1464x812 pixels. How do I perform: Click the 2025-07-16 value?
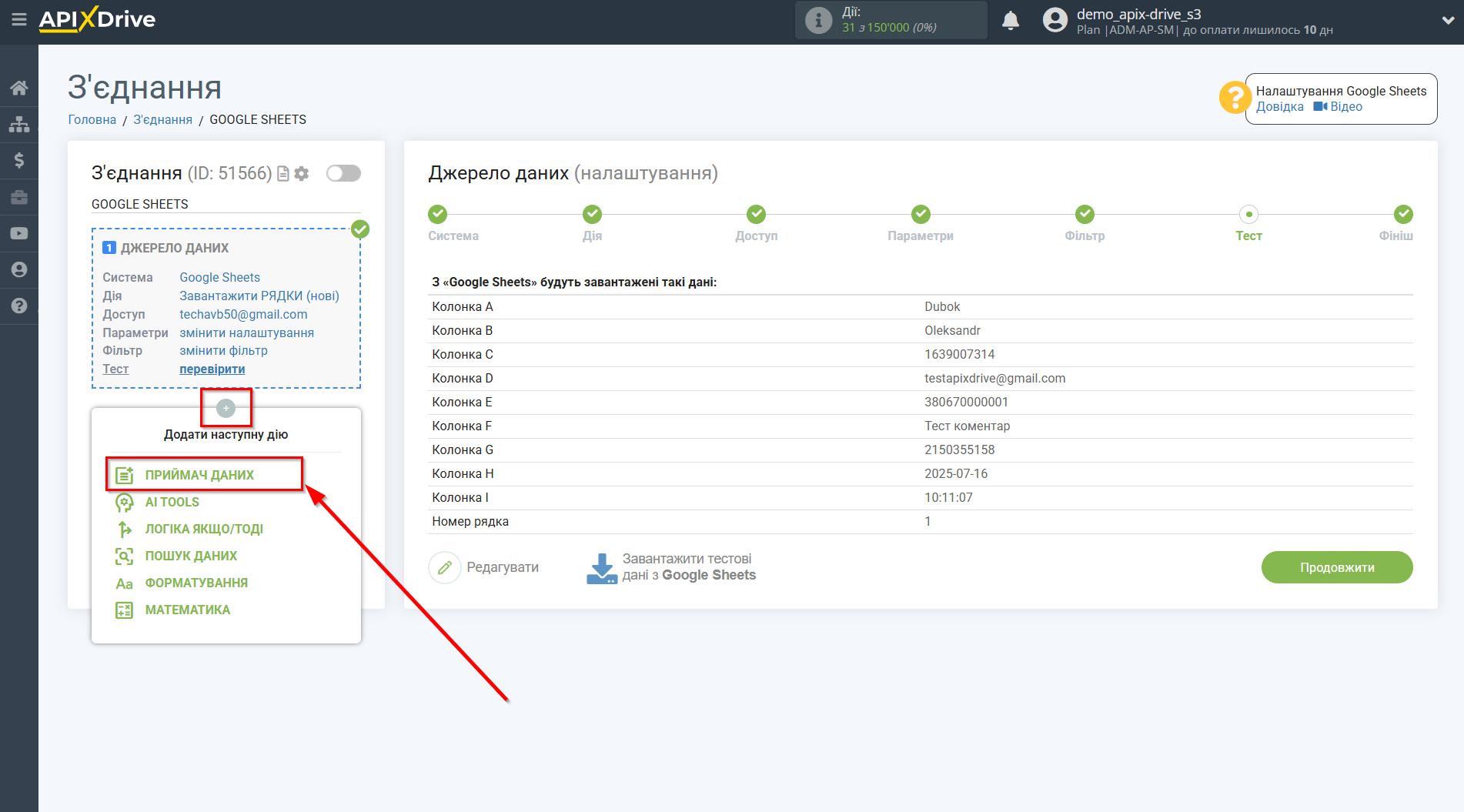click(x=956, y=474)
